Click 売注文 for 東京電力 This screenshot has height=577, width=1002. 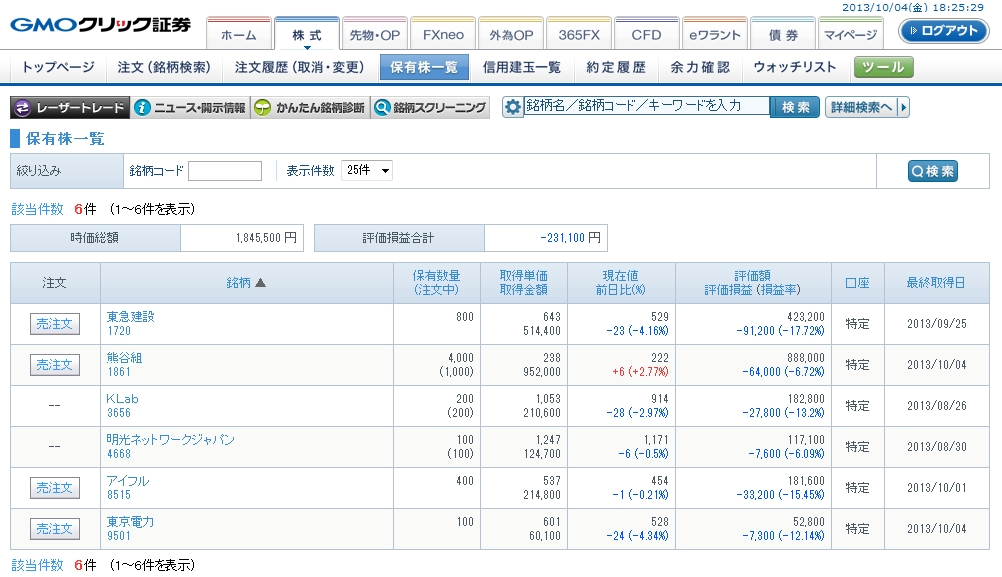click(55, 529)
